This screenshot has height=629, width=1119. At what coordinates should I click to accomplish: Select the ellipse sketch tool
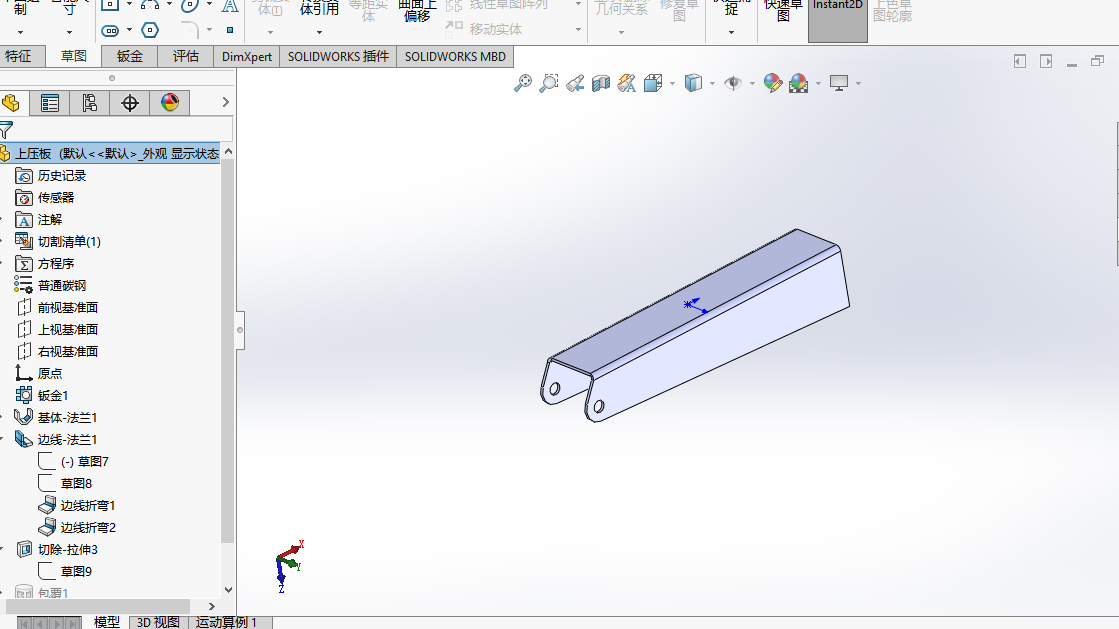189,5
